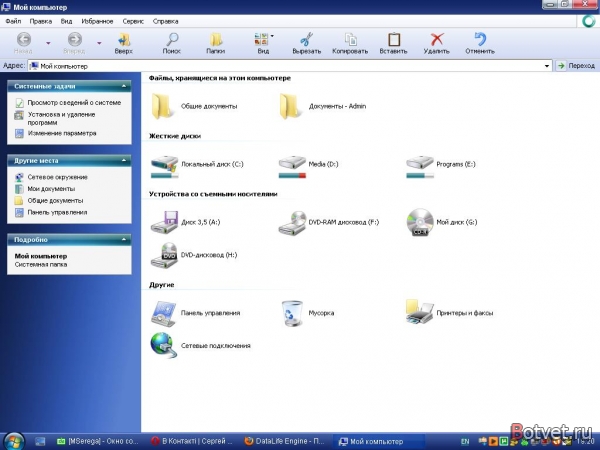Open the Сервис menu
Viewport: 600px width, 450px height.
pyautogui.click(x=133, y=21)
